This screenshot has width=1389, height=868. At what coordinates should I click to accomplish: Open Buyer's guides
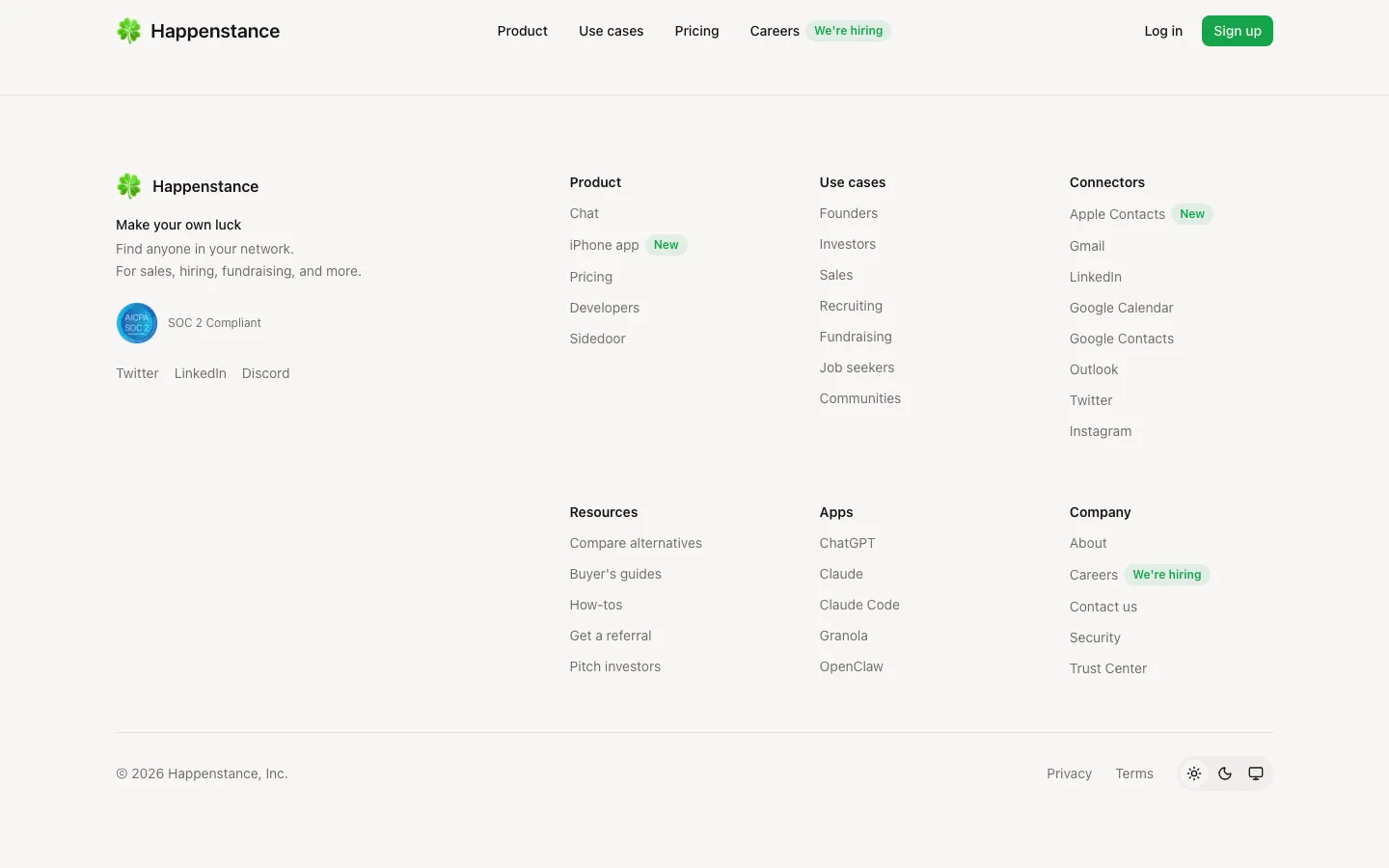[615, 574]
